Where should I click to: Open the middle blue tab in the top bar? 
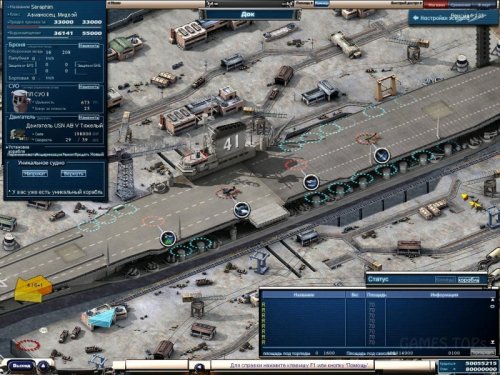pyautogui.click(x=460, y=4)
